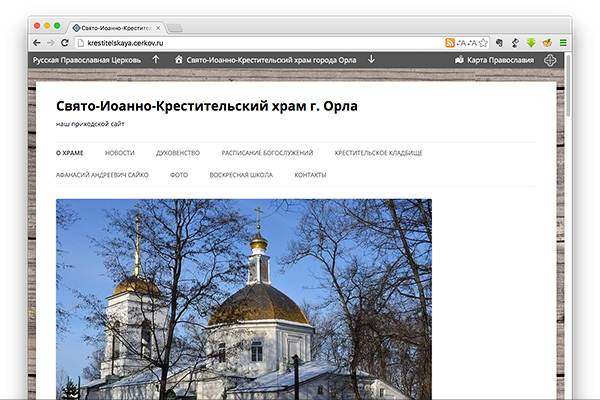600x400 pixels.
Task: Click the black flag extension icon
Action: (515, 43)
